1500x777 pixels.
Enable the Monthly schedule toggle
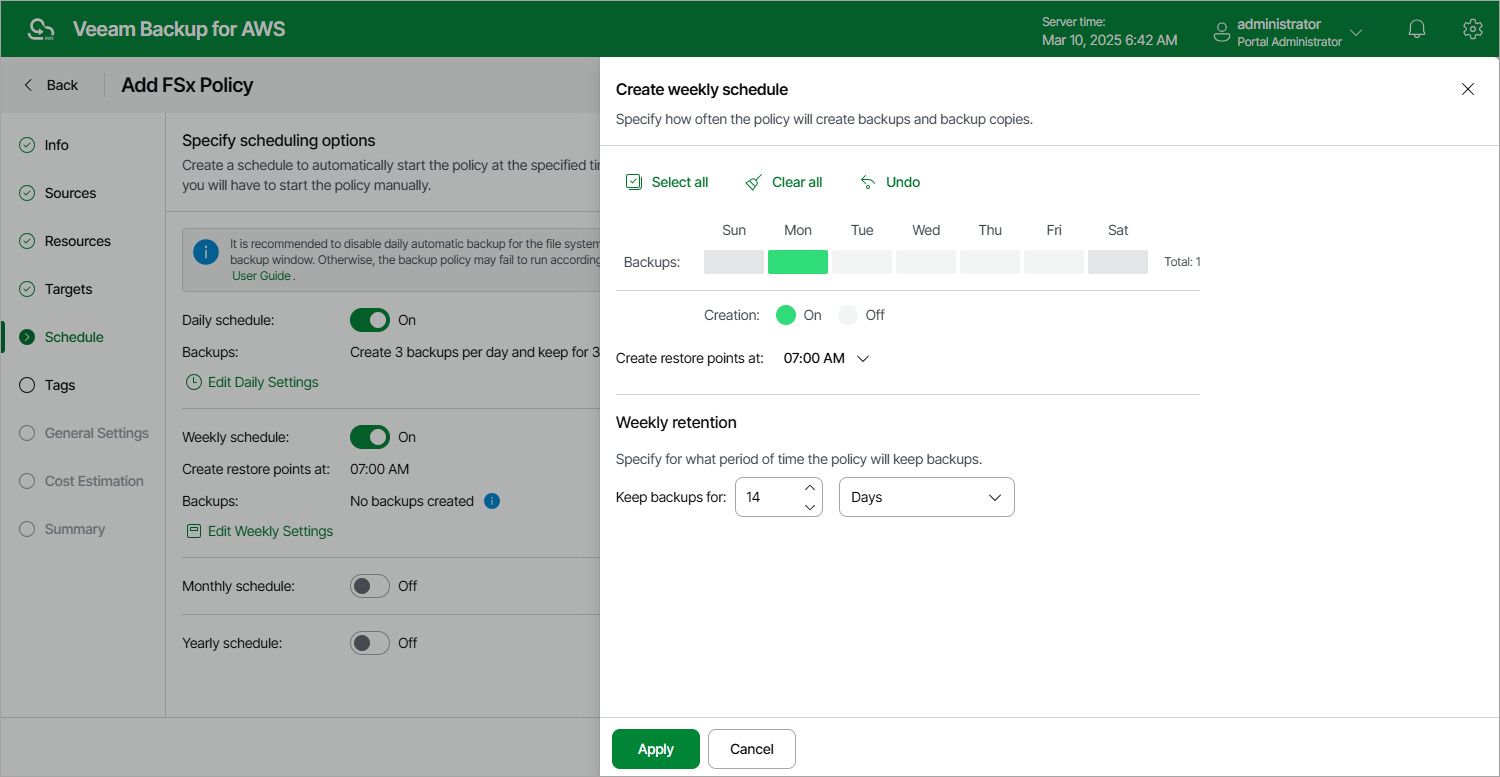click(370, 586)
